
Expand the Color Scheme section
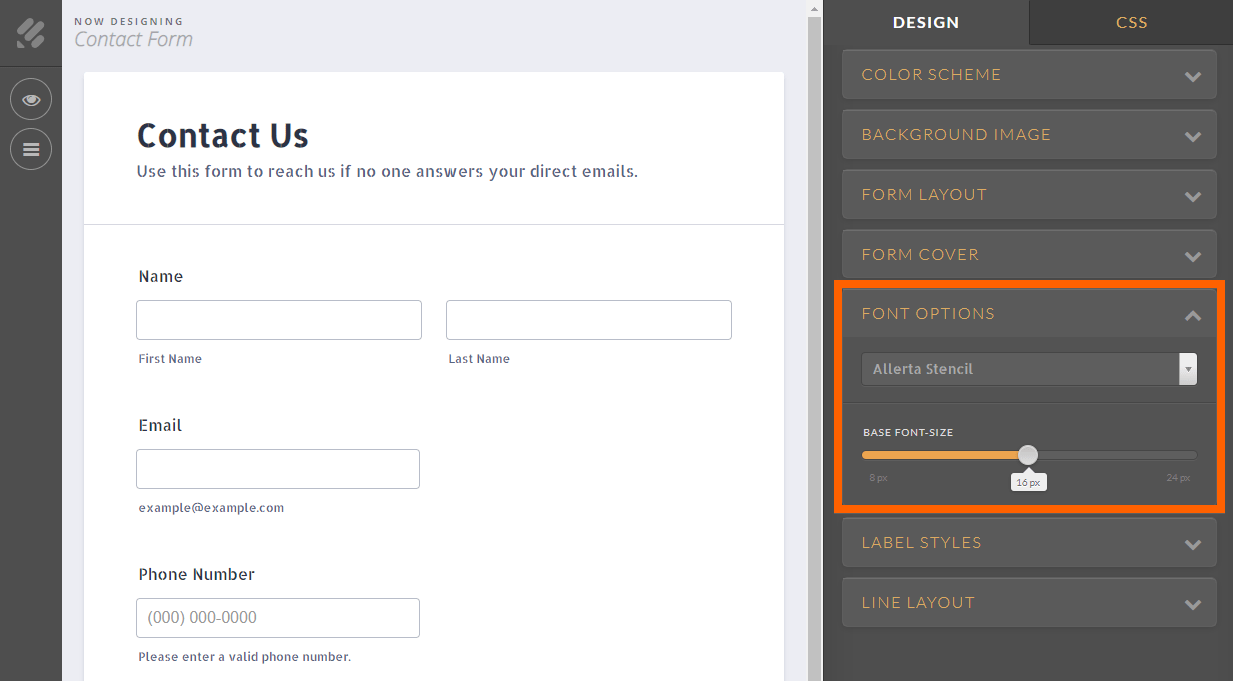click(1029, 75)
